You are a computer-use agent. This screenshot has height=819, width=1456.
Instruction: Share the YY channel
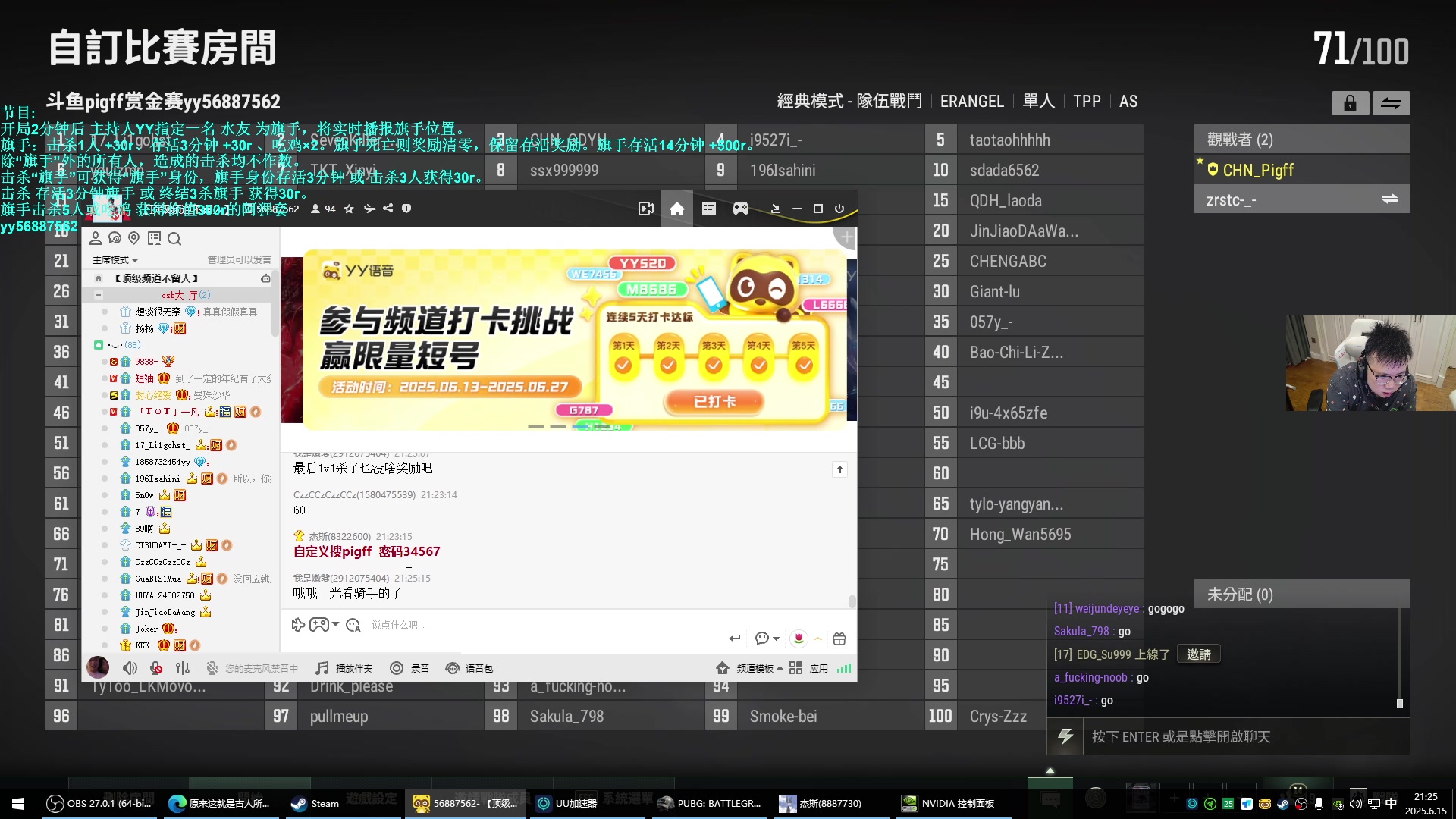click(x=388, y=209)
